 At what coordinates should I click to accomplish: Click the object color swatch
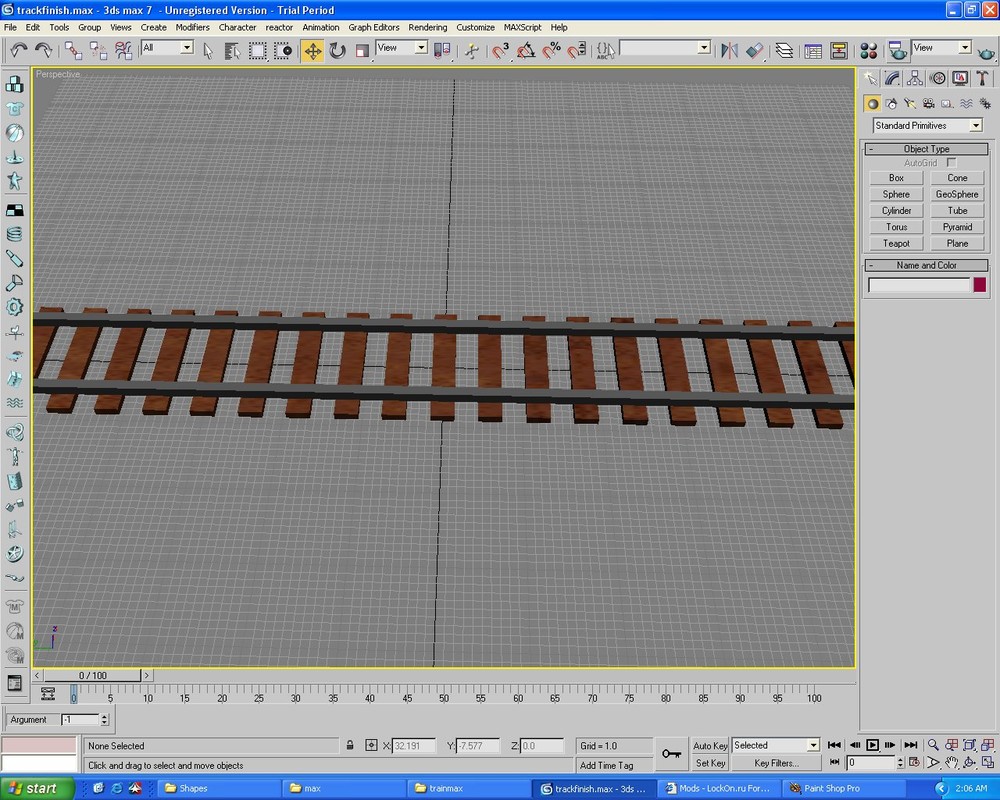(x=979, y=285)
